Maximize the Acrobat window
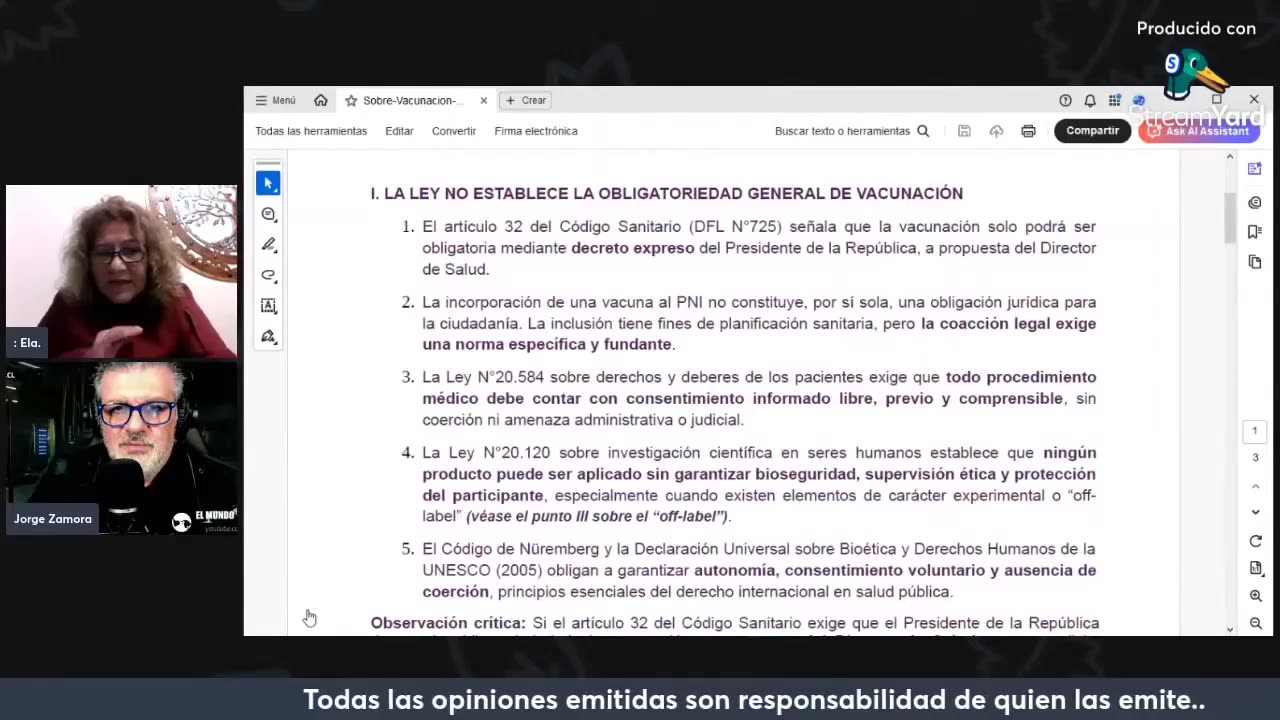Viewport: 1280px width, 720px height. (1217, 100)
